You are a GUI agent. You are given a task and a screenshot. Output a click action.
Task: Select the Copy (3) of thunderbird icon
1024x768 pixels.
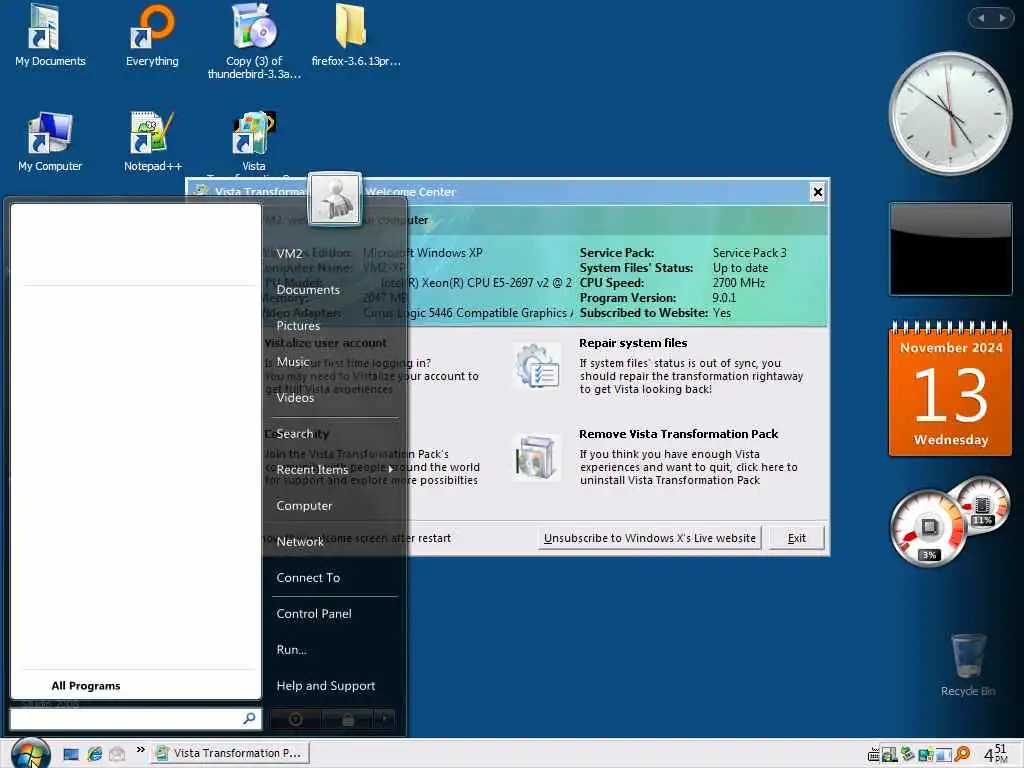[254, 40]
